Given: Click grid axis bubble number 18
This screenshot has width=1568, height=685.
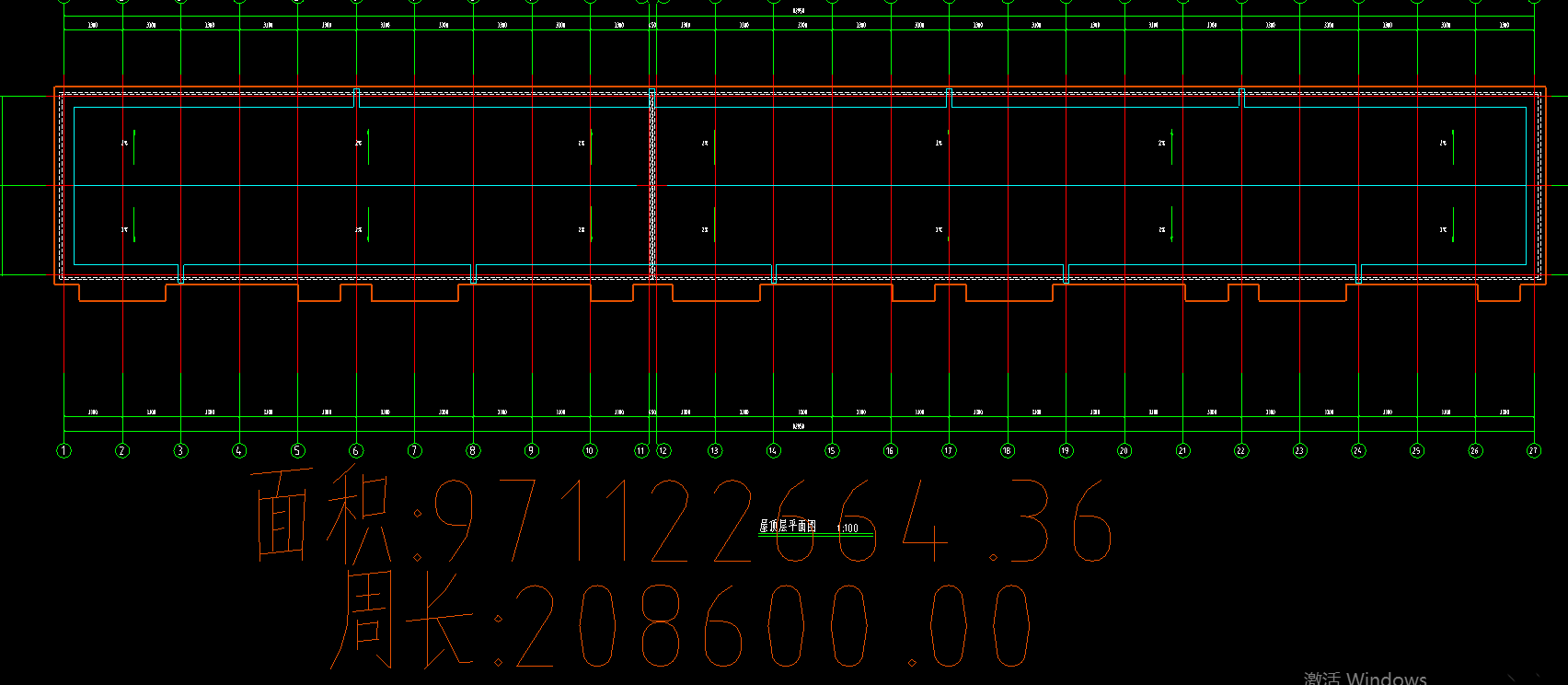Looking at the screenshot, I should coord(1008,450).
